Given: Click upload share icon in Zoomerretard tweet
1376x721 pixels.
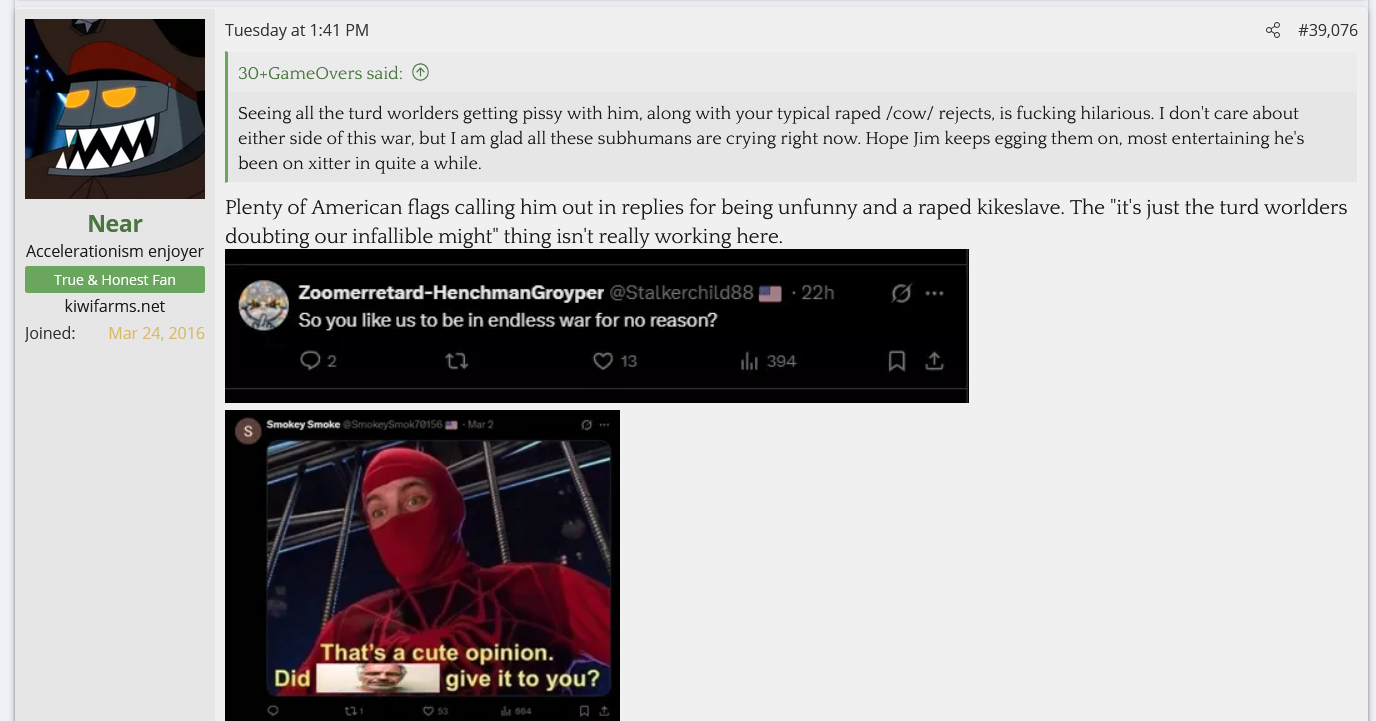Looking at the screenshot, I should click(x=934, y=361).
